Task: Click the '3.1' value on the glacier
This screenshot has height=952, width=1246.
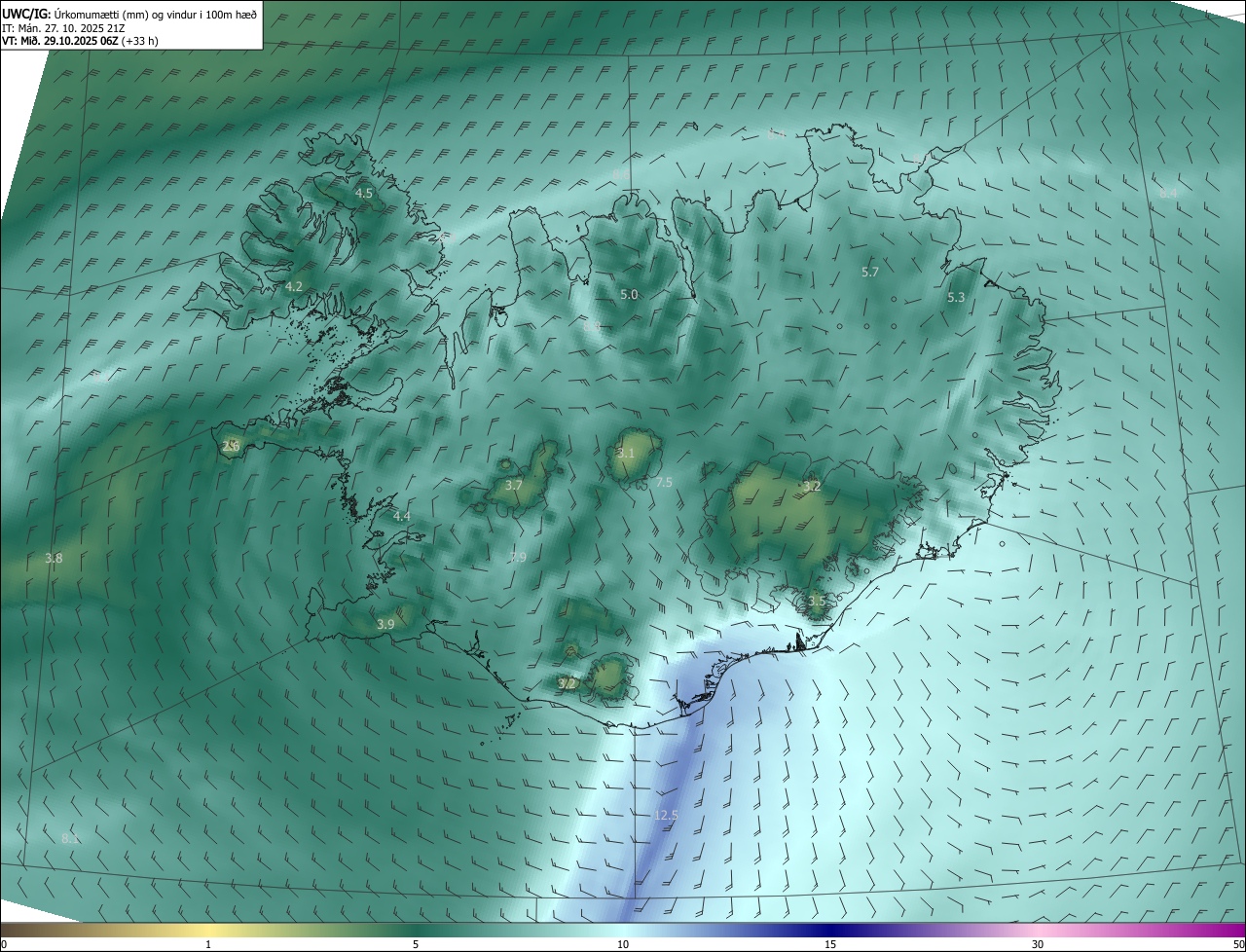Action: coord(626,454)
